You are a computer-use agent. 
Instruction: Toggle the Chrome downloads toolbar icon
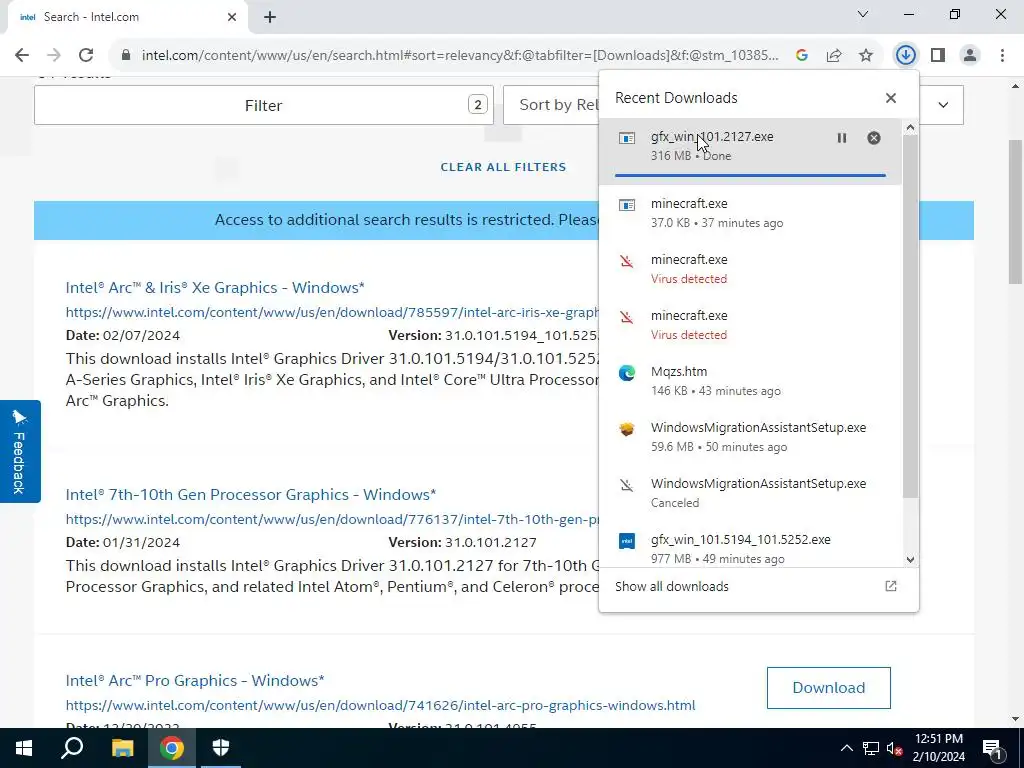tap(905, 56)
